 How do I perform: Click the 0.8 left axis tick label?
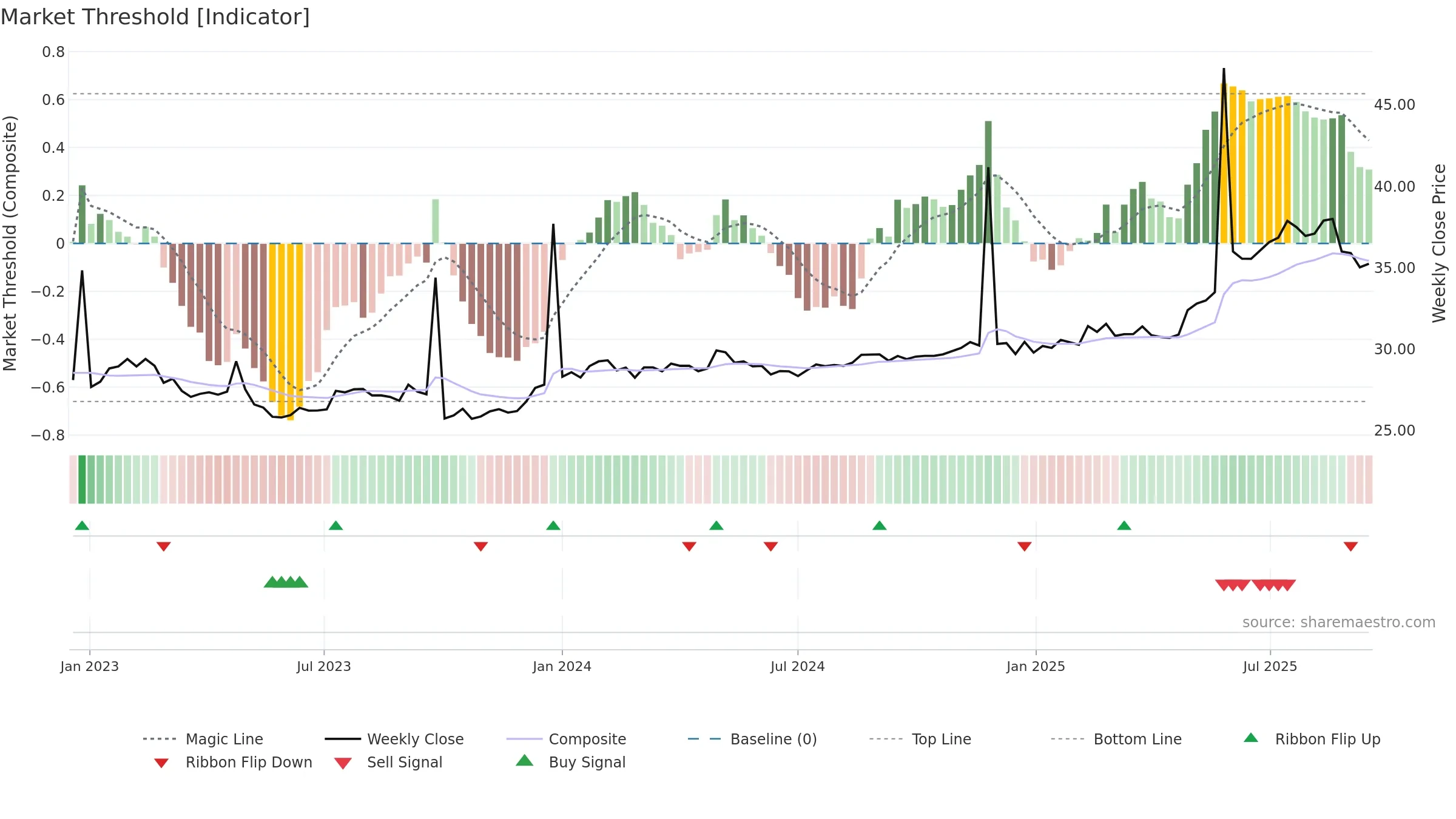click(53, 52)
